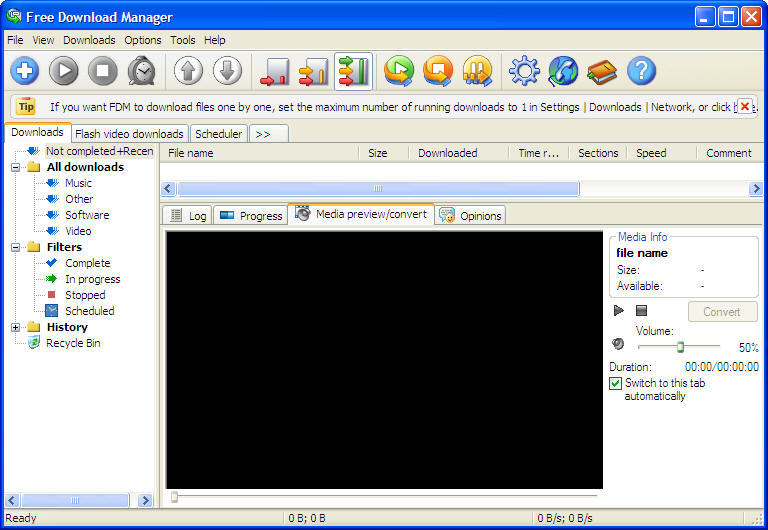
Task: Move download down with the down arrow icon
Action: pyautogui.click(x=227, y=71)
